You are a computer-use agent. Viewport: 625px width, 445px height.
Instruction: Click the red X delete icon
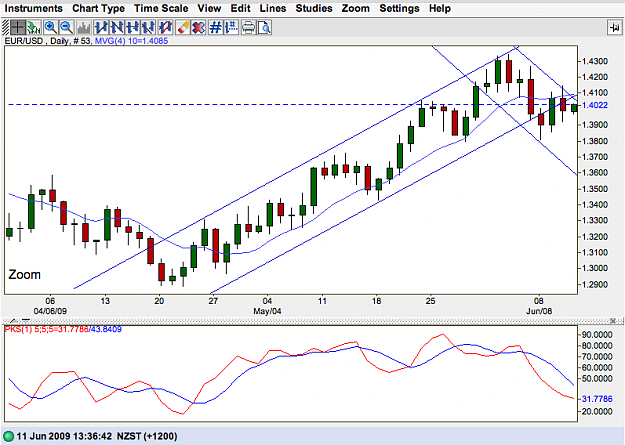tap(198, 28)
